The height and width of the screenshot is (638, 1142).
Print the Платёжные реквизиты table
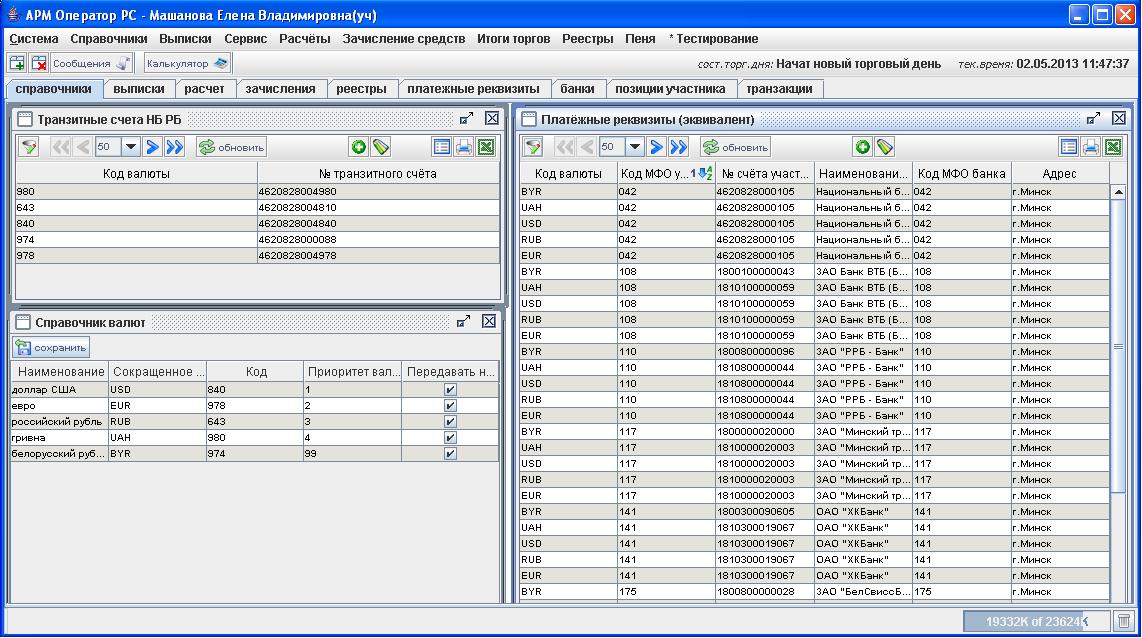click(x=1091, y=147)
